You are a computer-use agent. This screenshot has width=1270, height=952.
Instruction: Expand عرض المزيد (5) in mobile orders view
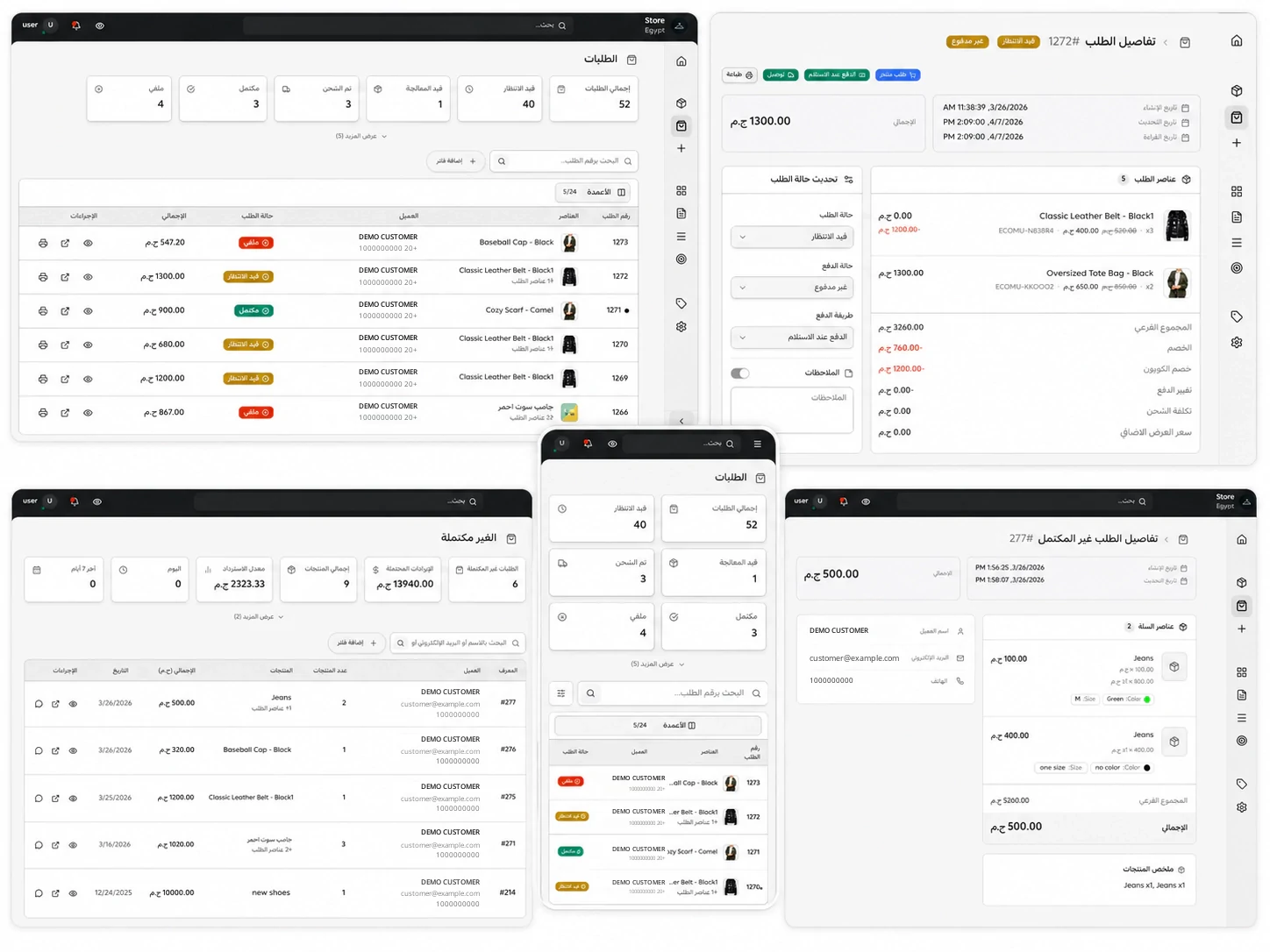657,664
